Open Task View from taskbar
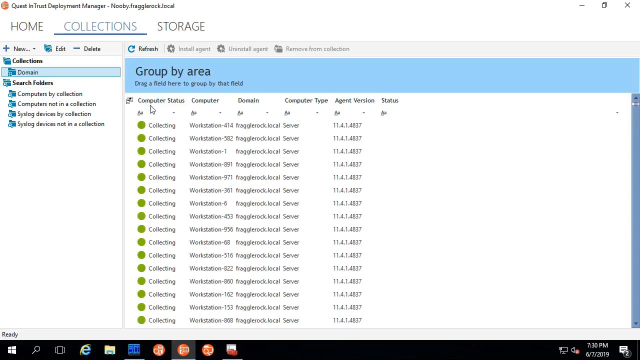Screen dimensions: 640x360 point(60,350)
